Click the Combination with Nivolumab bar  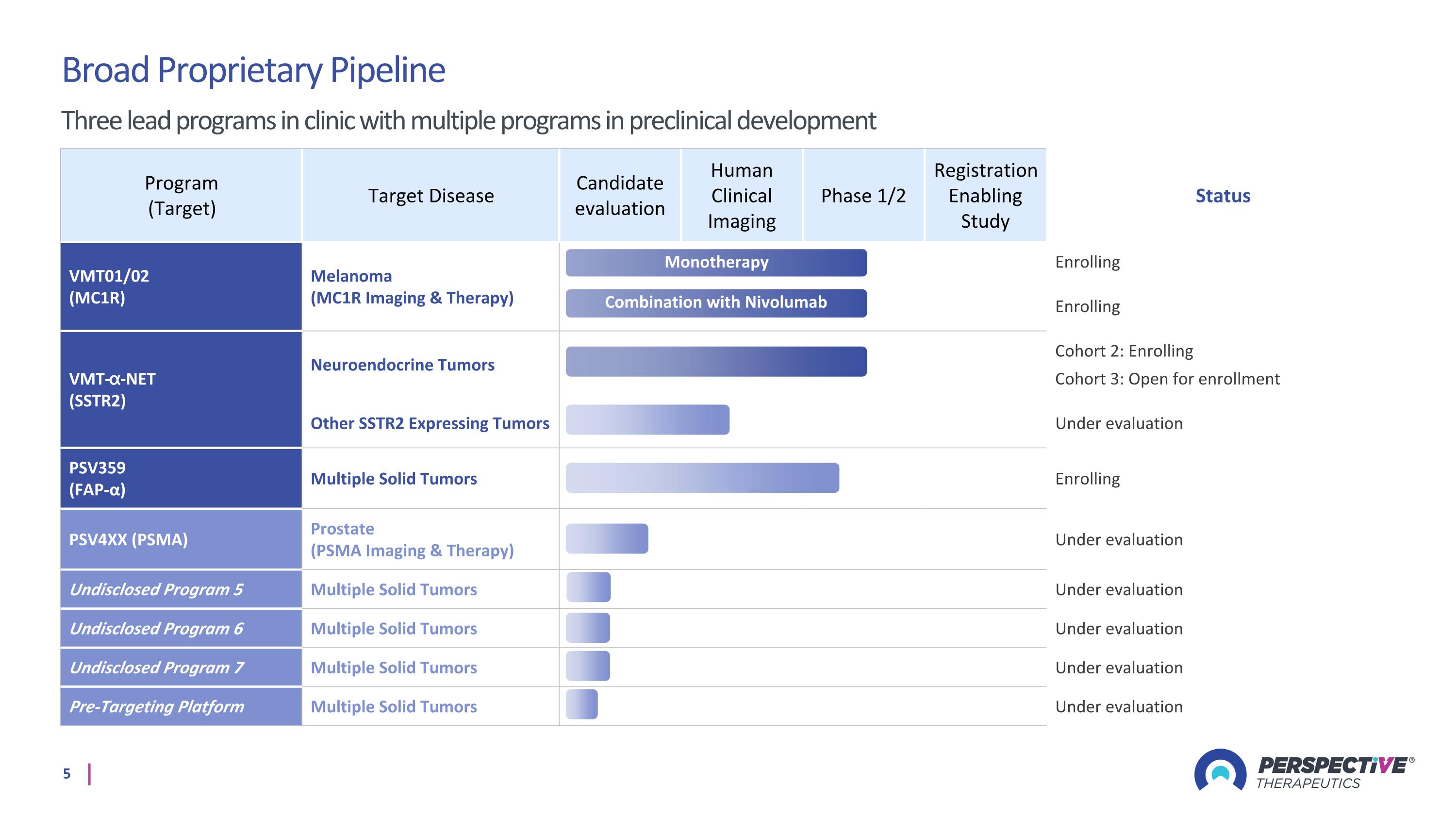(x=715, y=302)
